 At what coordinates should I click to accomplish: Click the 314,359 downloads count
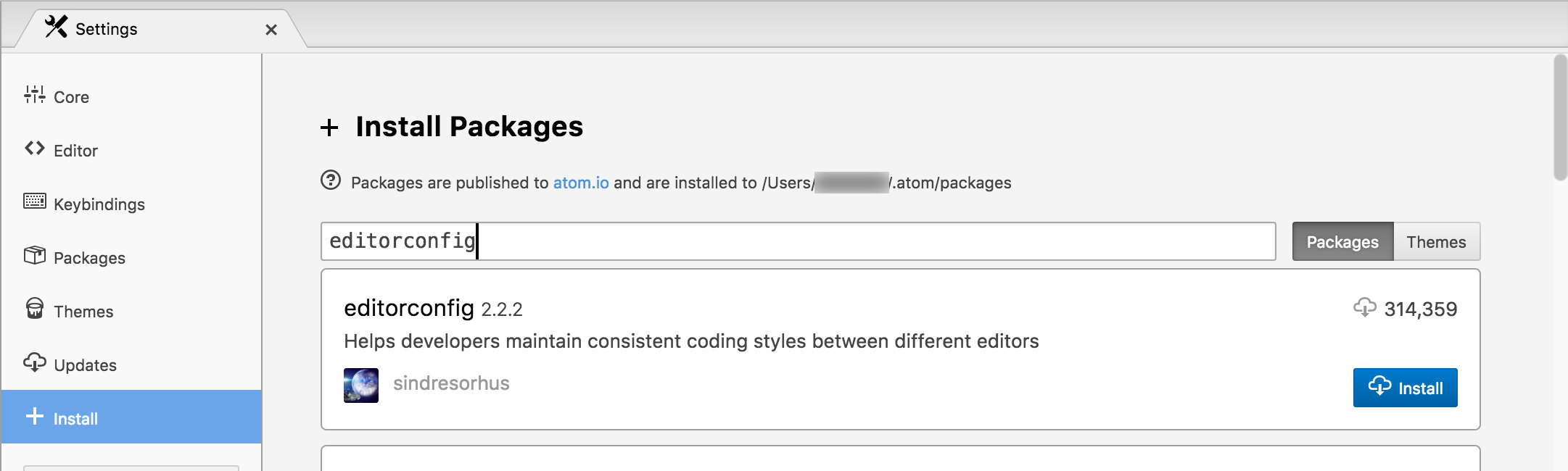tap(1420, 309)
